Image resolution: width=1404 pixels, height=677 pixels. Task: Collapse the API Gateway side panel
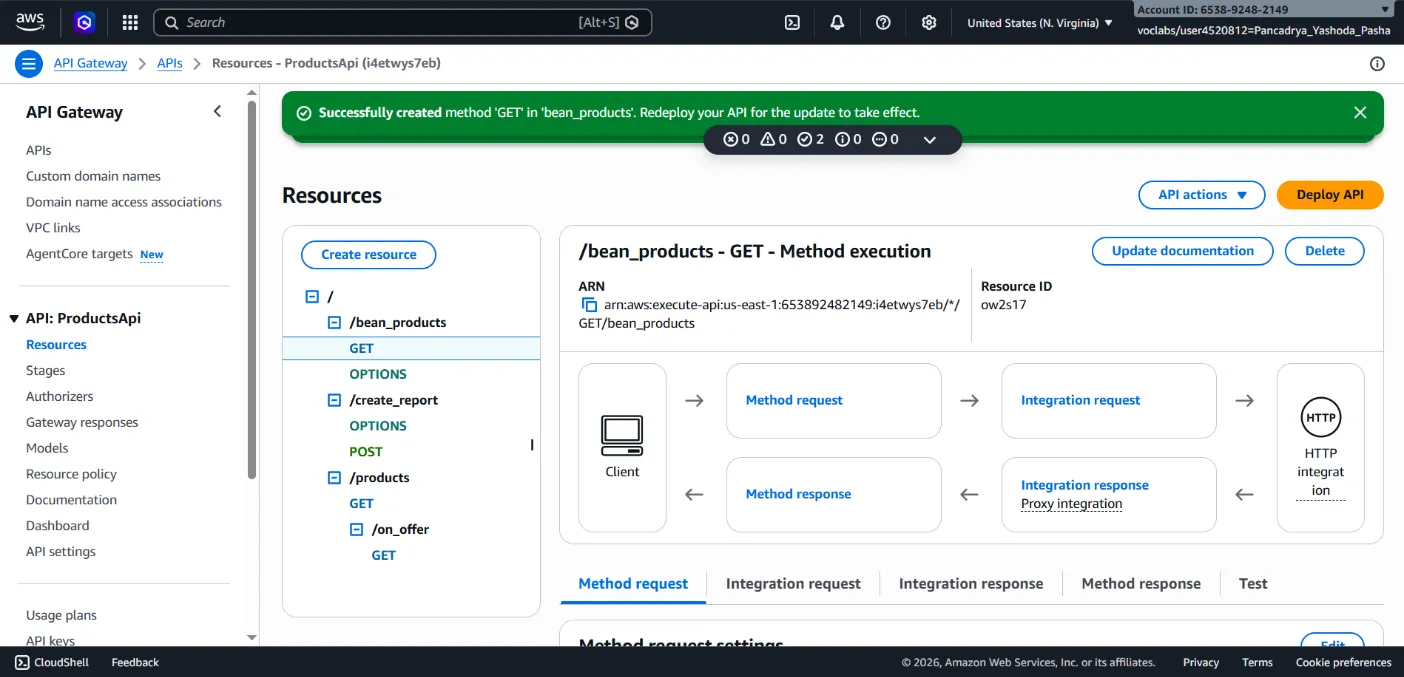pos(217,111)
